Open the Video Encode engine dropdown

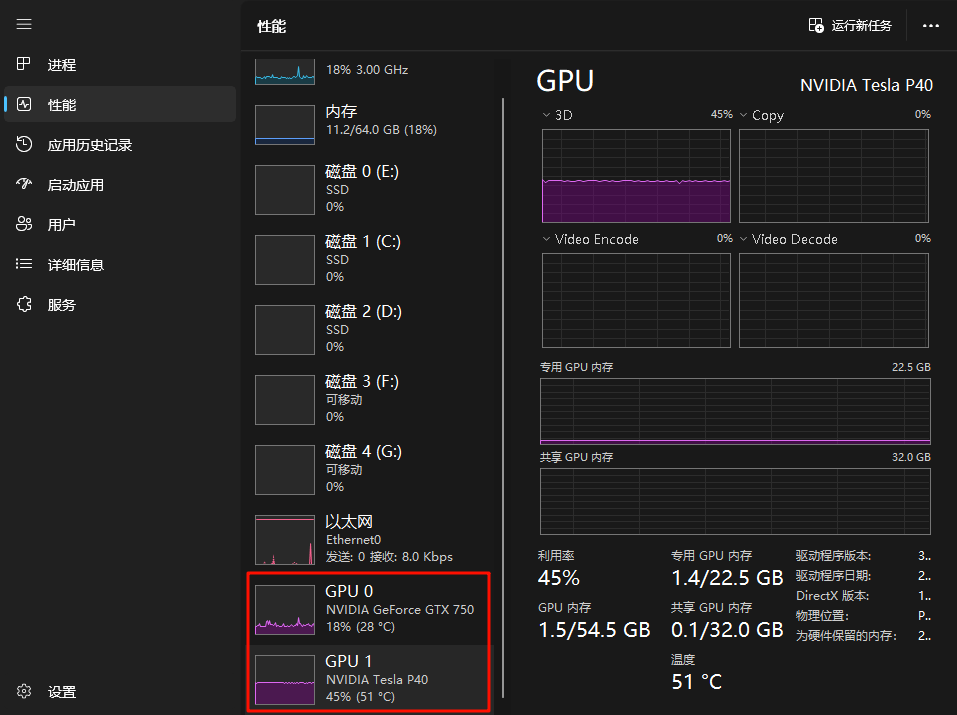tap(546, 240)
